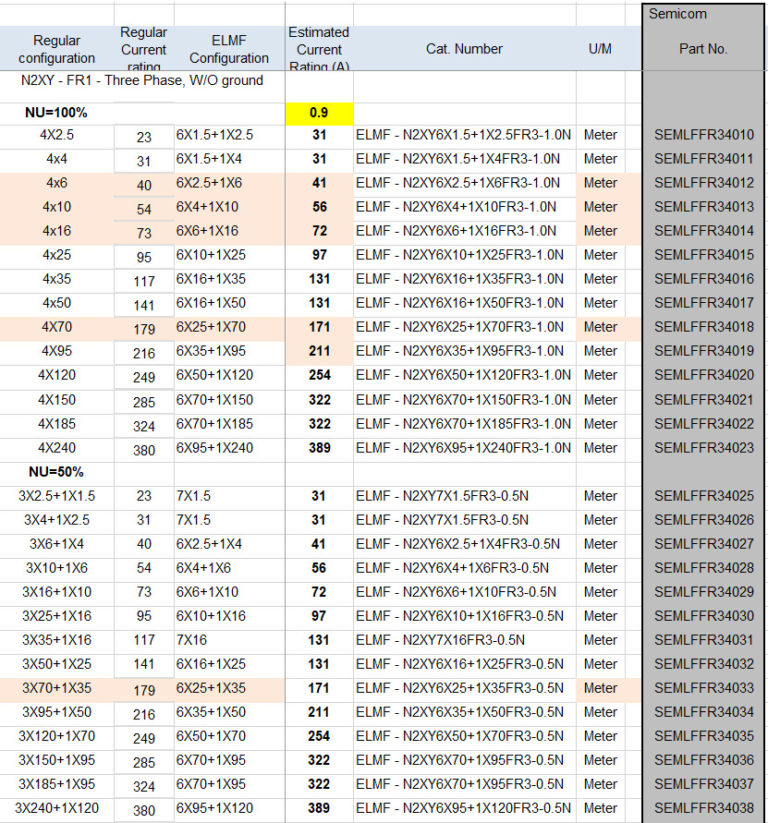Click part number SEMLFFR34020
The image size is (768, 823).
click(x=703, y=375)
